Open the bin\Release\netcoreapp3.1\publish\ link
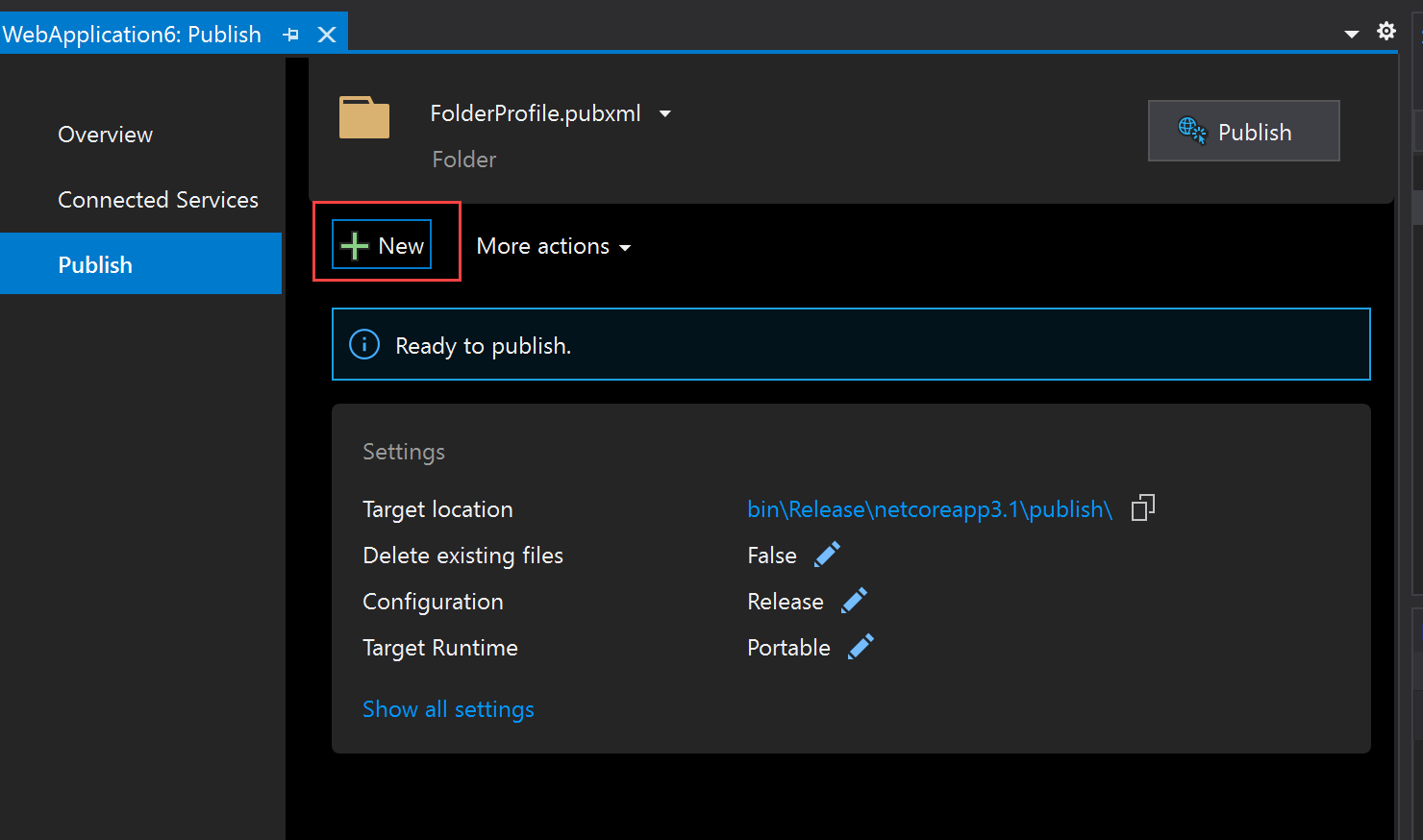The height and width of the screenshot is (840, 1423). pos(929,509)
